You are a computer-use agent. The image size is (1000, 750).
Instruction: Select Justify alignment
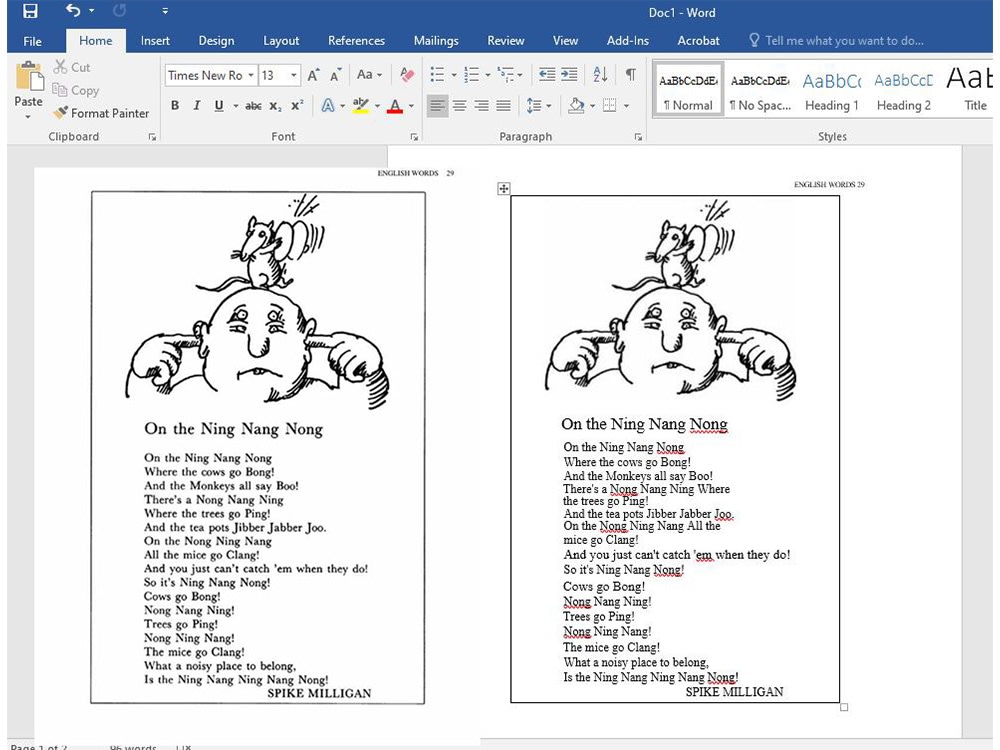(x=503, y=105)
